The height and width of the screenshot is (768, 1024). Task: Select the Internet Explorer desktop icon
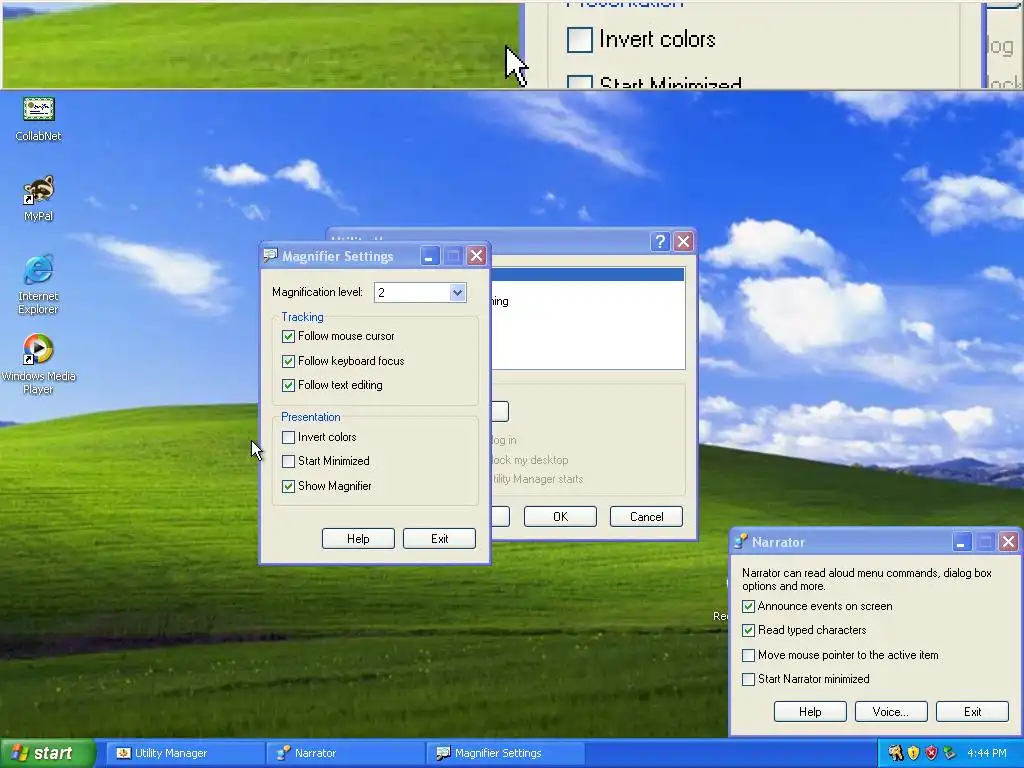click(x=38, y=285)
